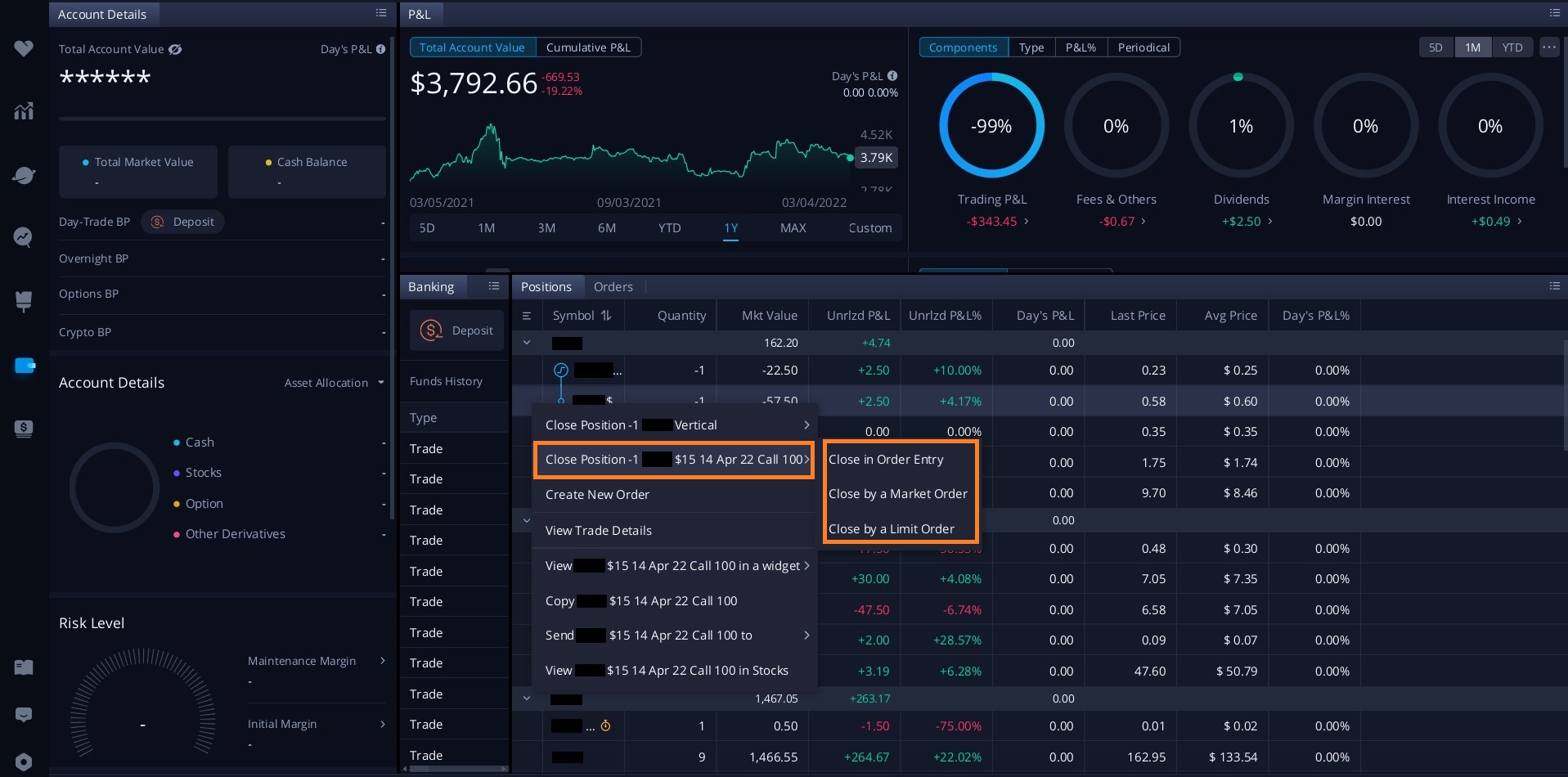
Task: Choose Close by a Market Order
Action: [x=898, y=494]
